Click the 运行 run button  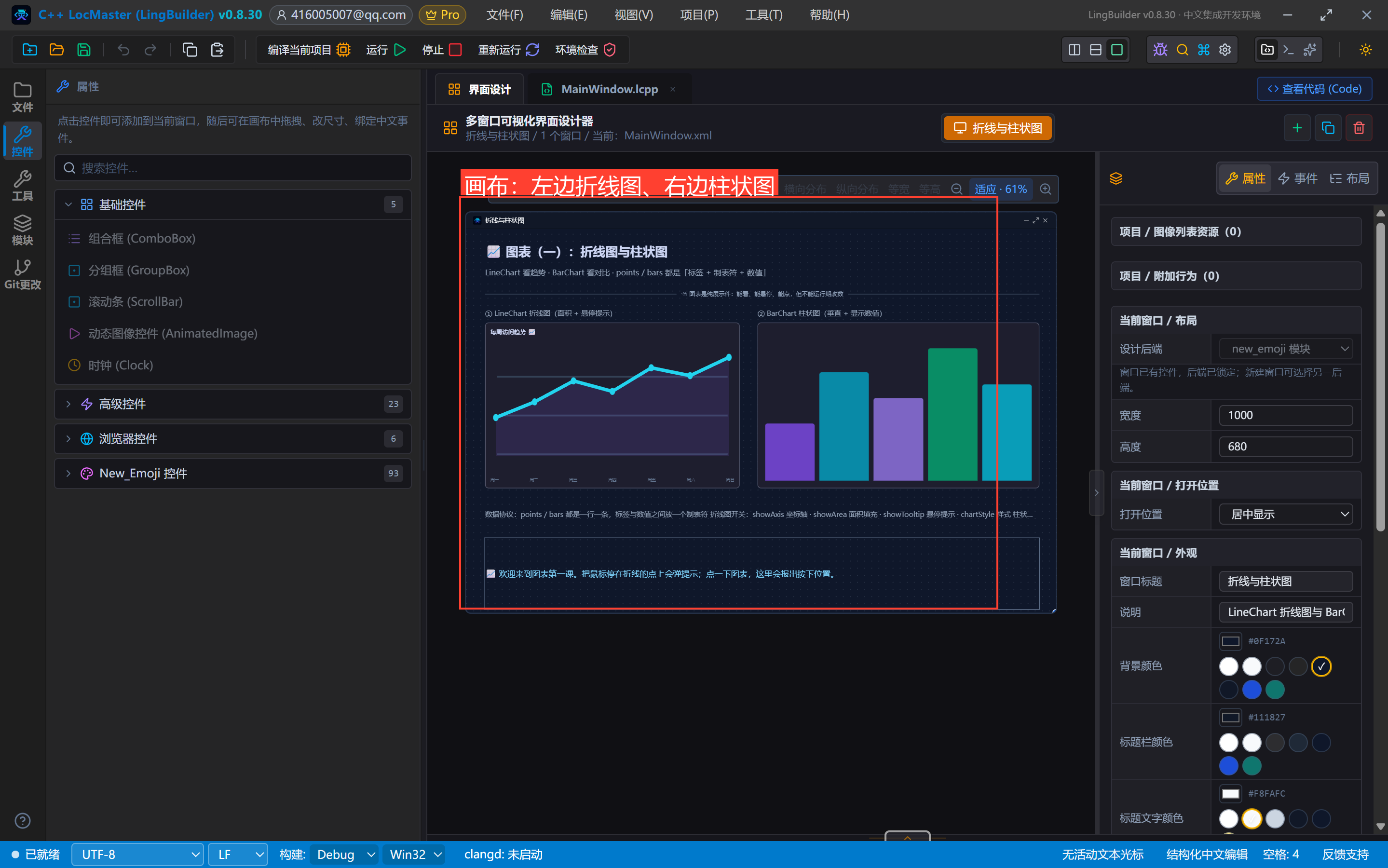click(x=386, y=50)
